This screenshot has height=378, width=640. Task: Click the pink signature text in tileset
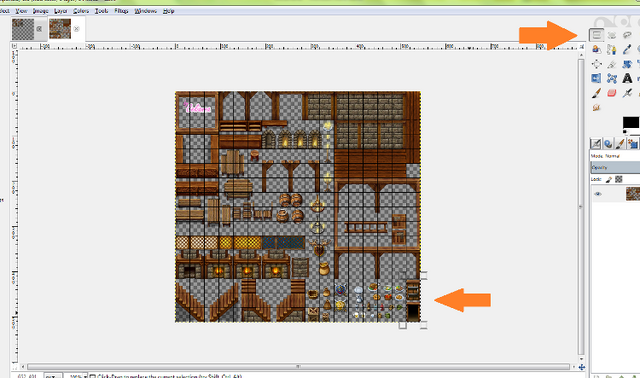[198, 108]
